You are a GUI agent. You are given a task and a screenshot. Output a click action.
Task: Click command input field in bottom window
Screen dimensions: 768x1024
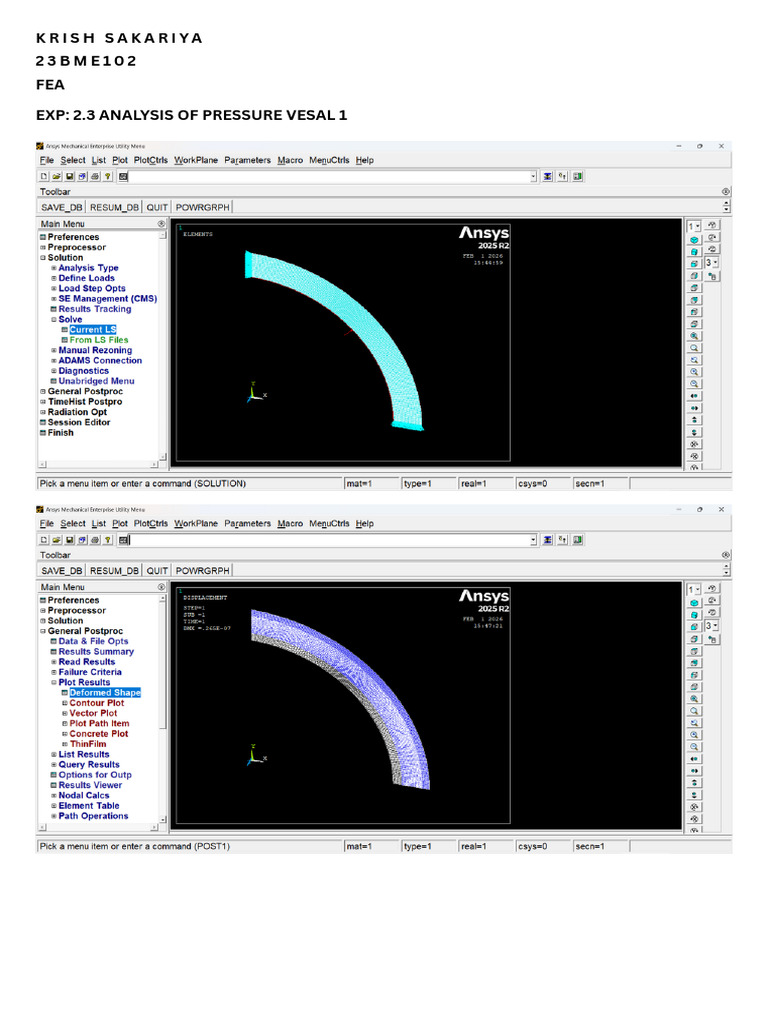(x=329, y=540)
